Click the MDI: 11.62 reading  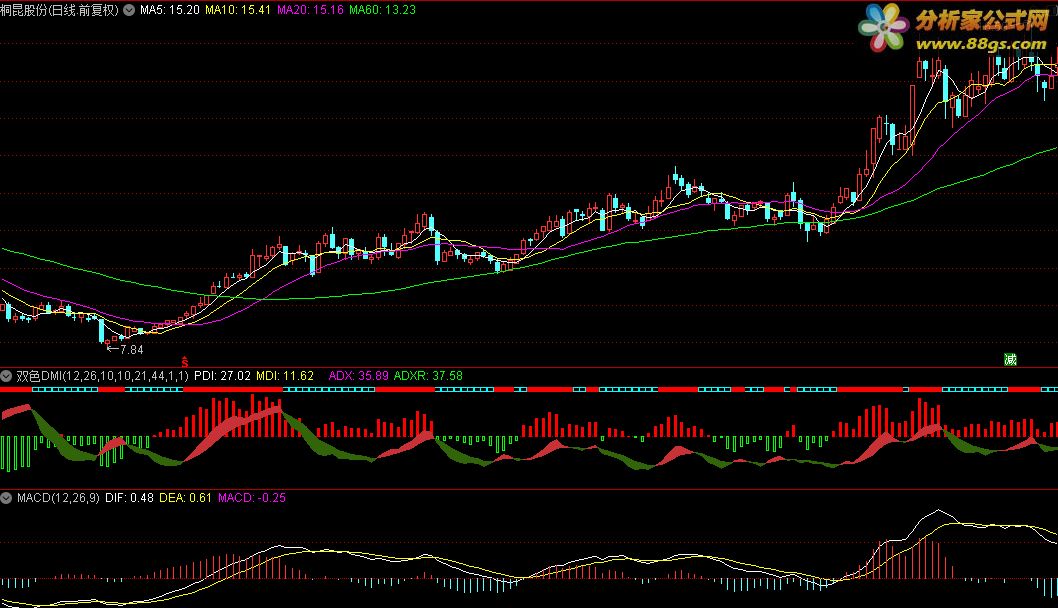click(285, 376)
